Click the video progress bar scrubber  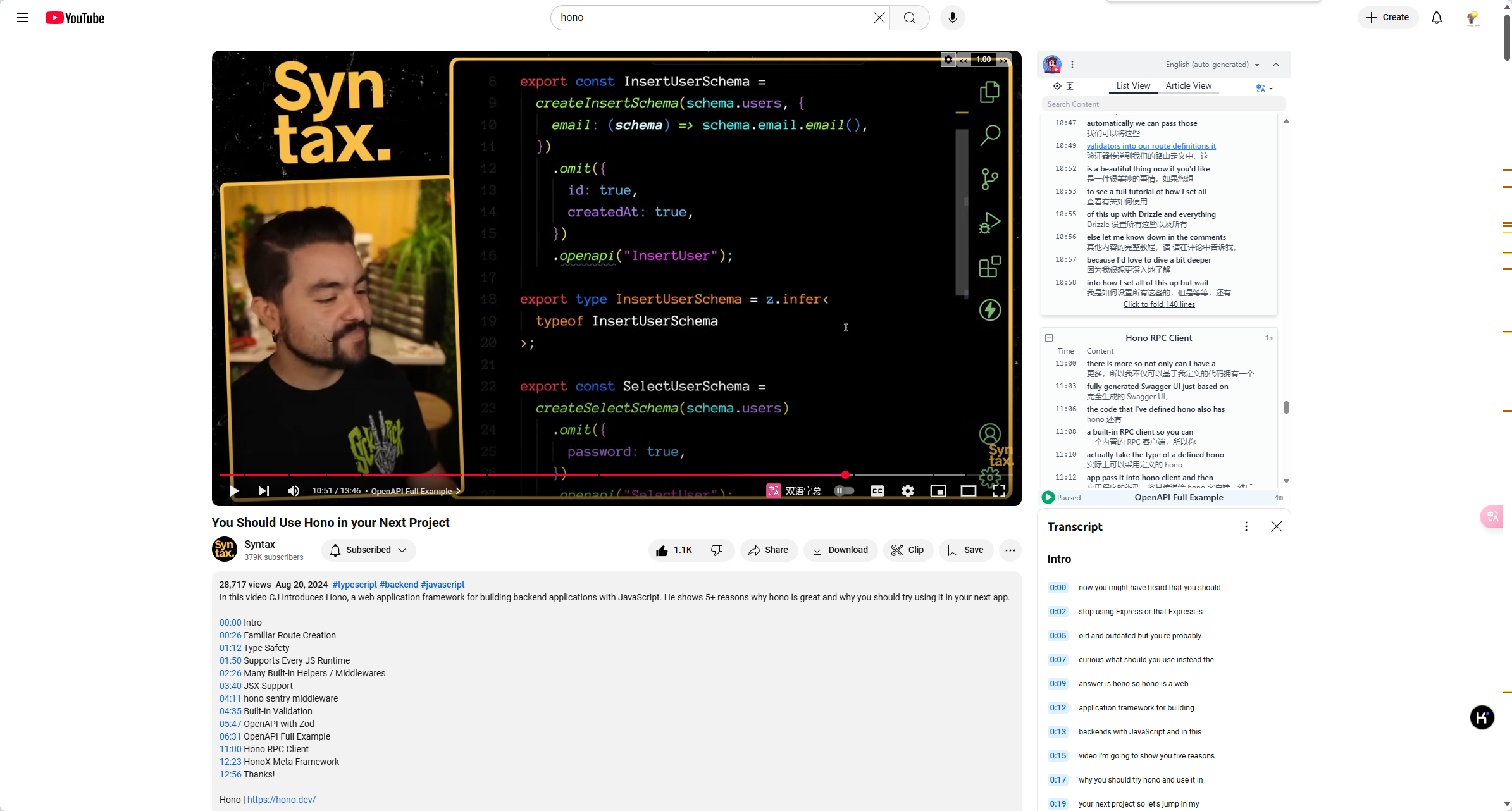[845, 474]
